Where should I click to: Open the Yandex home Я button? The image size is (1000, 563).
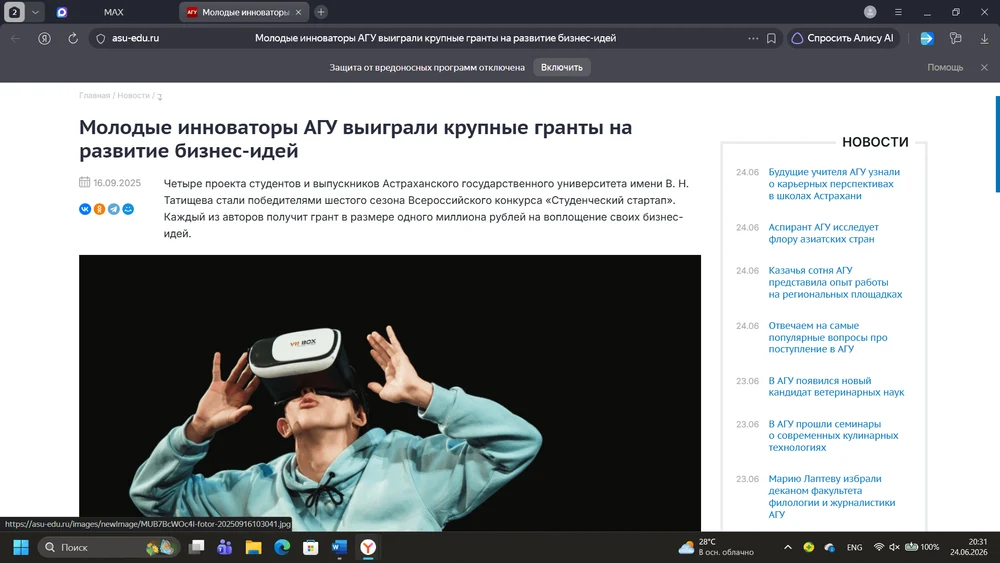pos(44,38)
